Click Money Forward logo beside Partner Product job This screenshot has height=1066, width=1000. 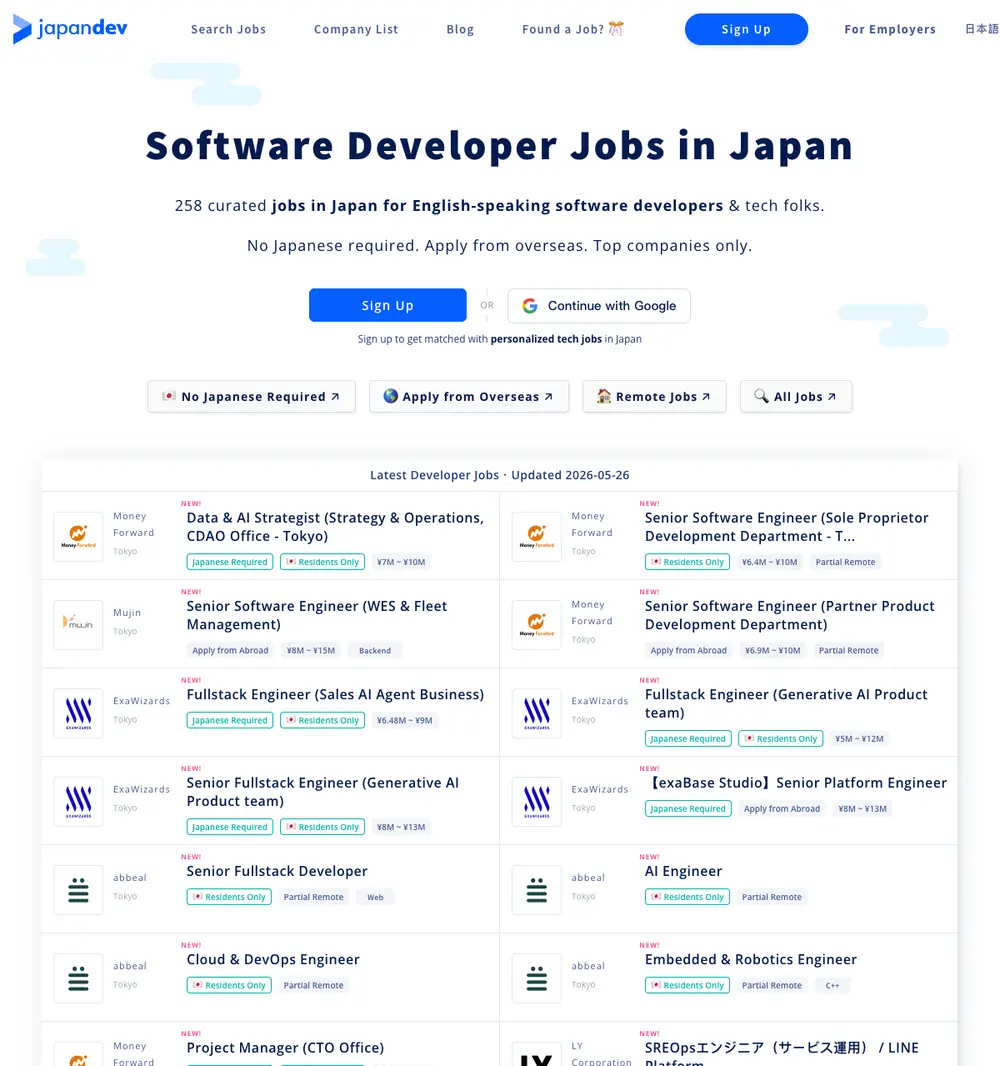[x=536, y=625]
